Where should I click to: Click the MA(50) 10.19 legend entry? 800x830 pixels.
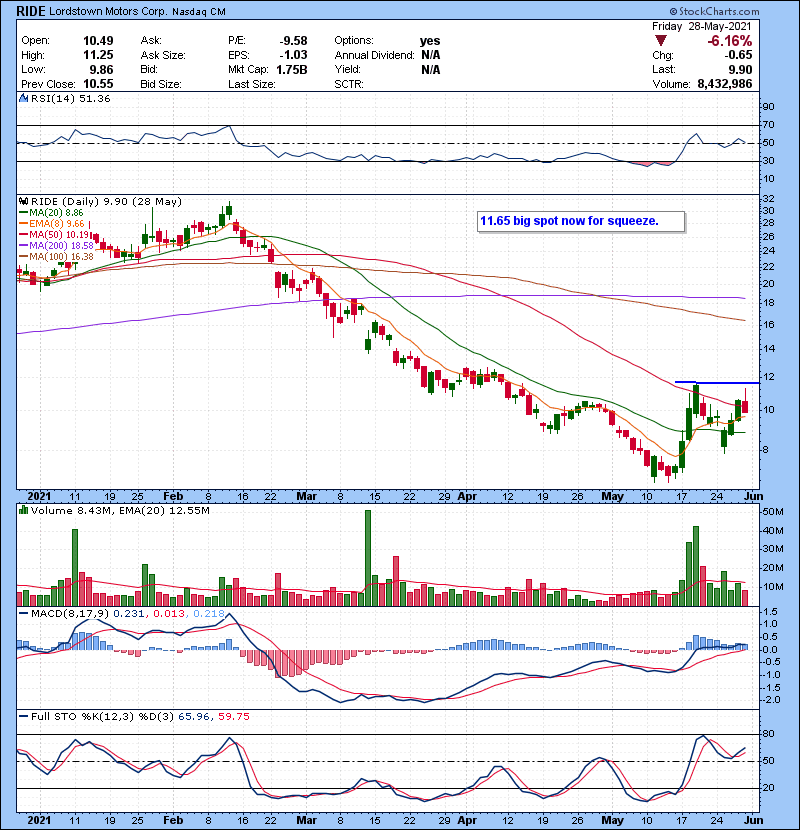click(x=55, y=234)
